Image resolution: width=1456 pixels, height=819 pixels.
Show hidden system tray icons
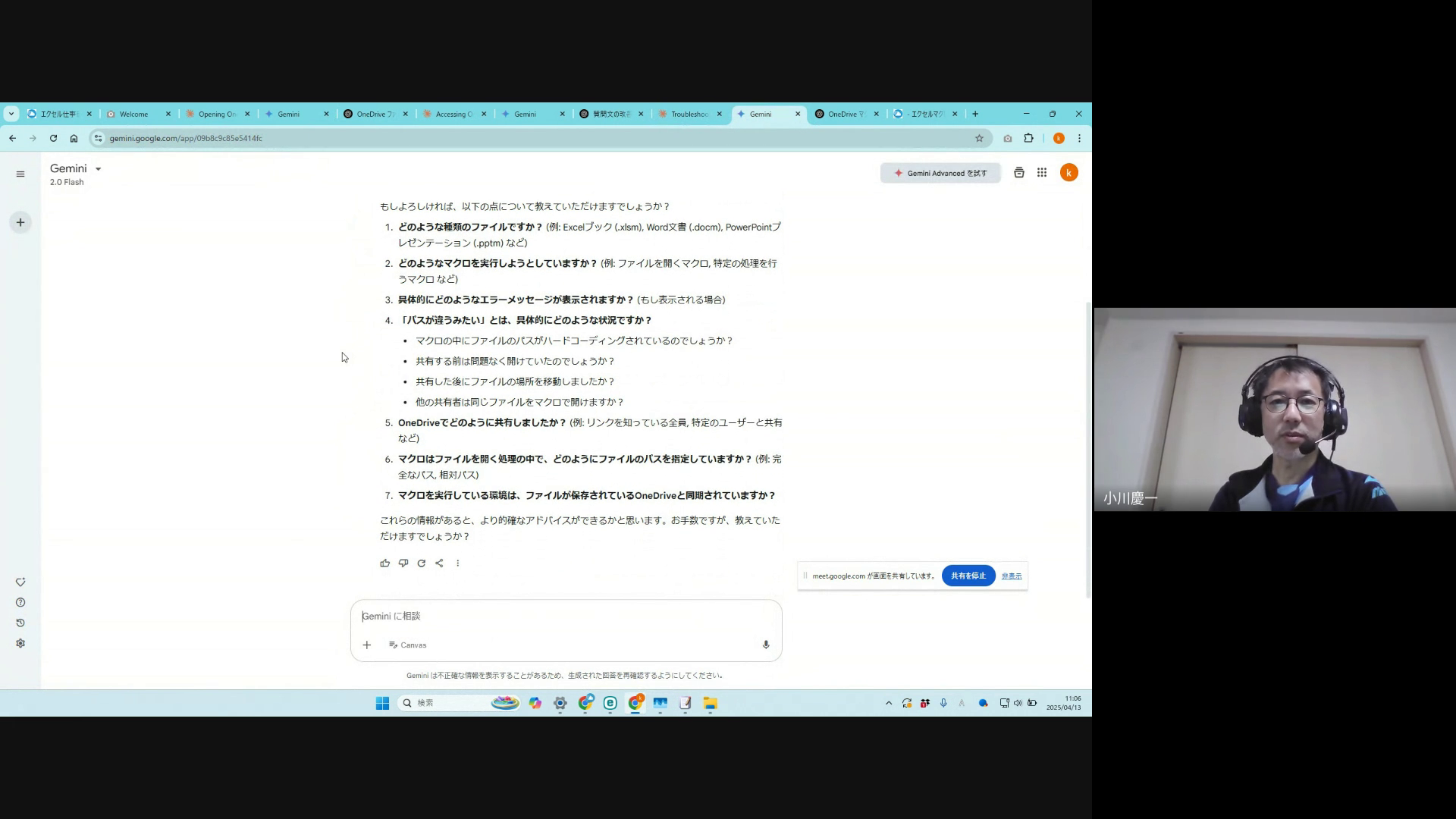pyautogui.click(x=889, y=703)
